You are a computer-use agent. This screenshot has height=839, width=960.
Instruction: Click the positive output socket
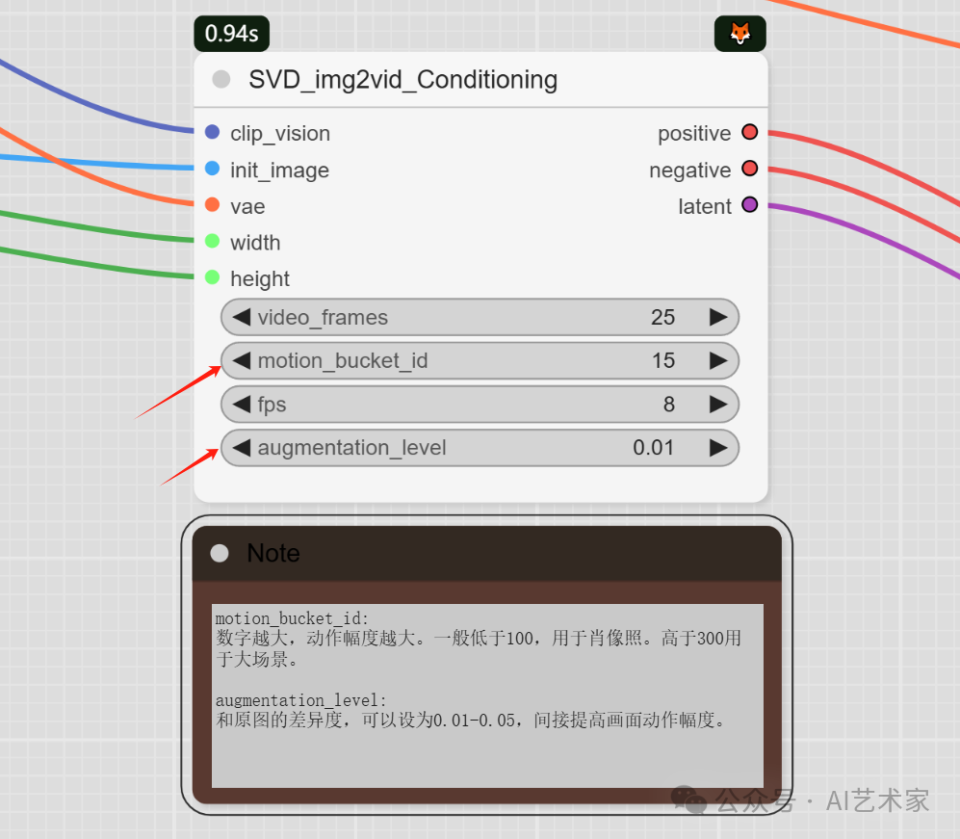point(749,132)
